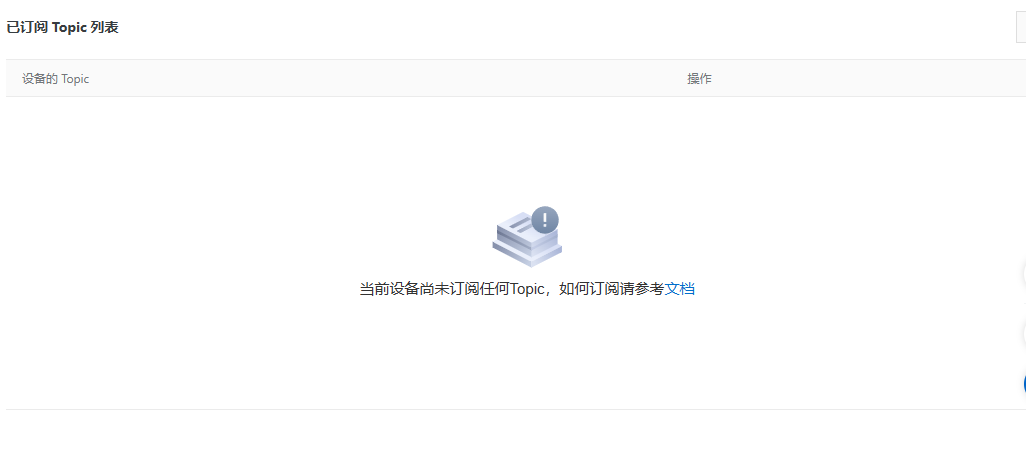Click the word Topic in the column header
The image size is (1026, 463).
75,79
